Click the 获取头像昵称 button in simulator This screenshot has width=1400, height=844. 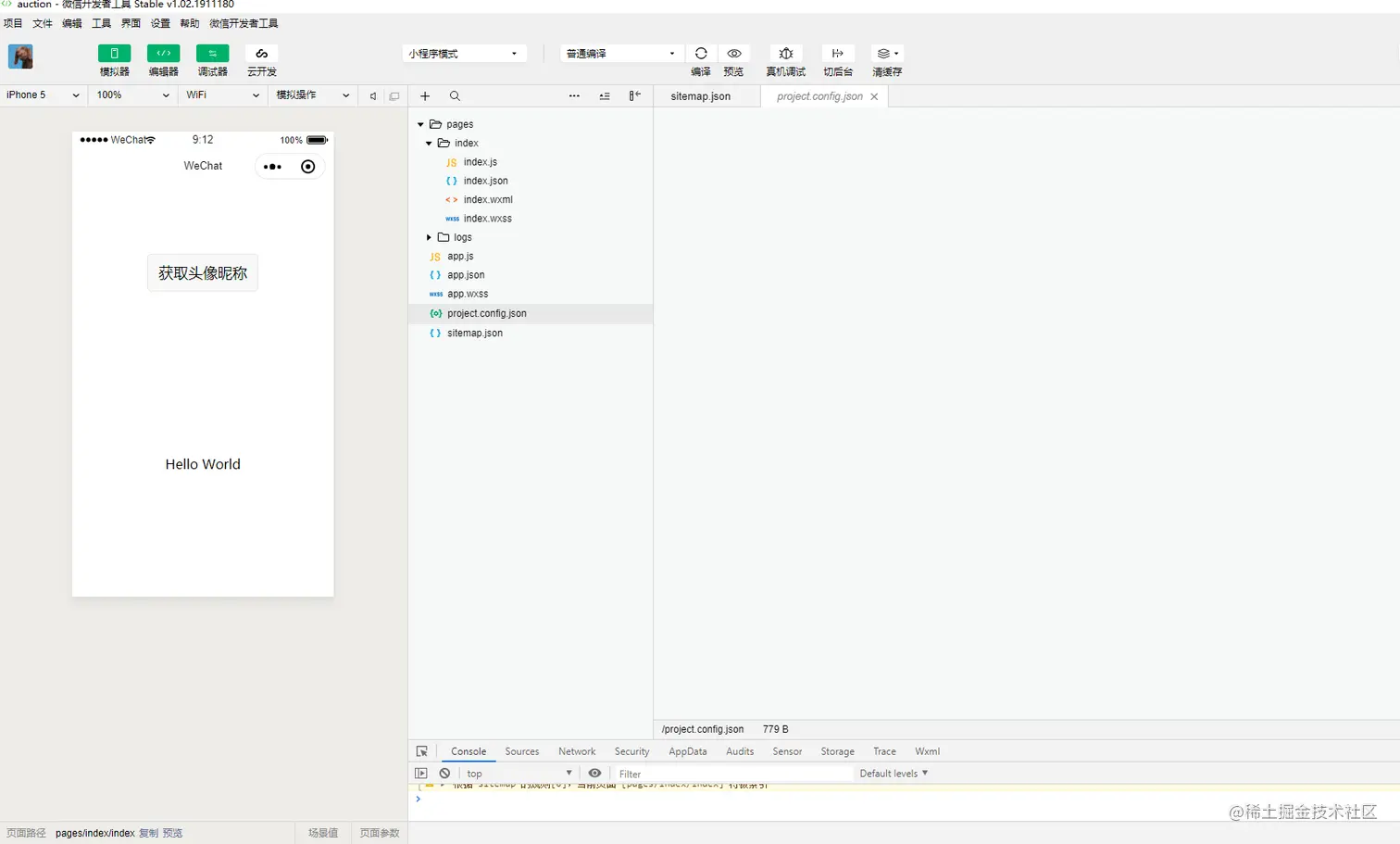point(203,273)
